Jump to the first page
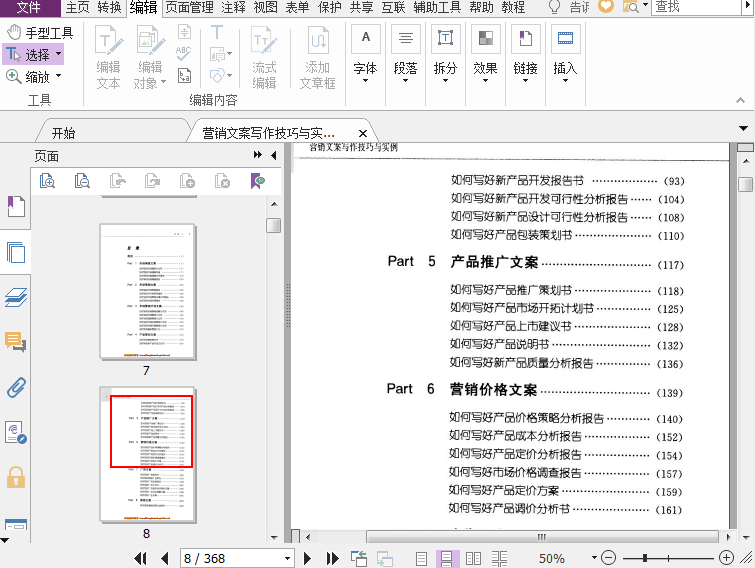755x568 pixels. click(x=141, y=558)
